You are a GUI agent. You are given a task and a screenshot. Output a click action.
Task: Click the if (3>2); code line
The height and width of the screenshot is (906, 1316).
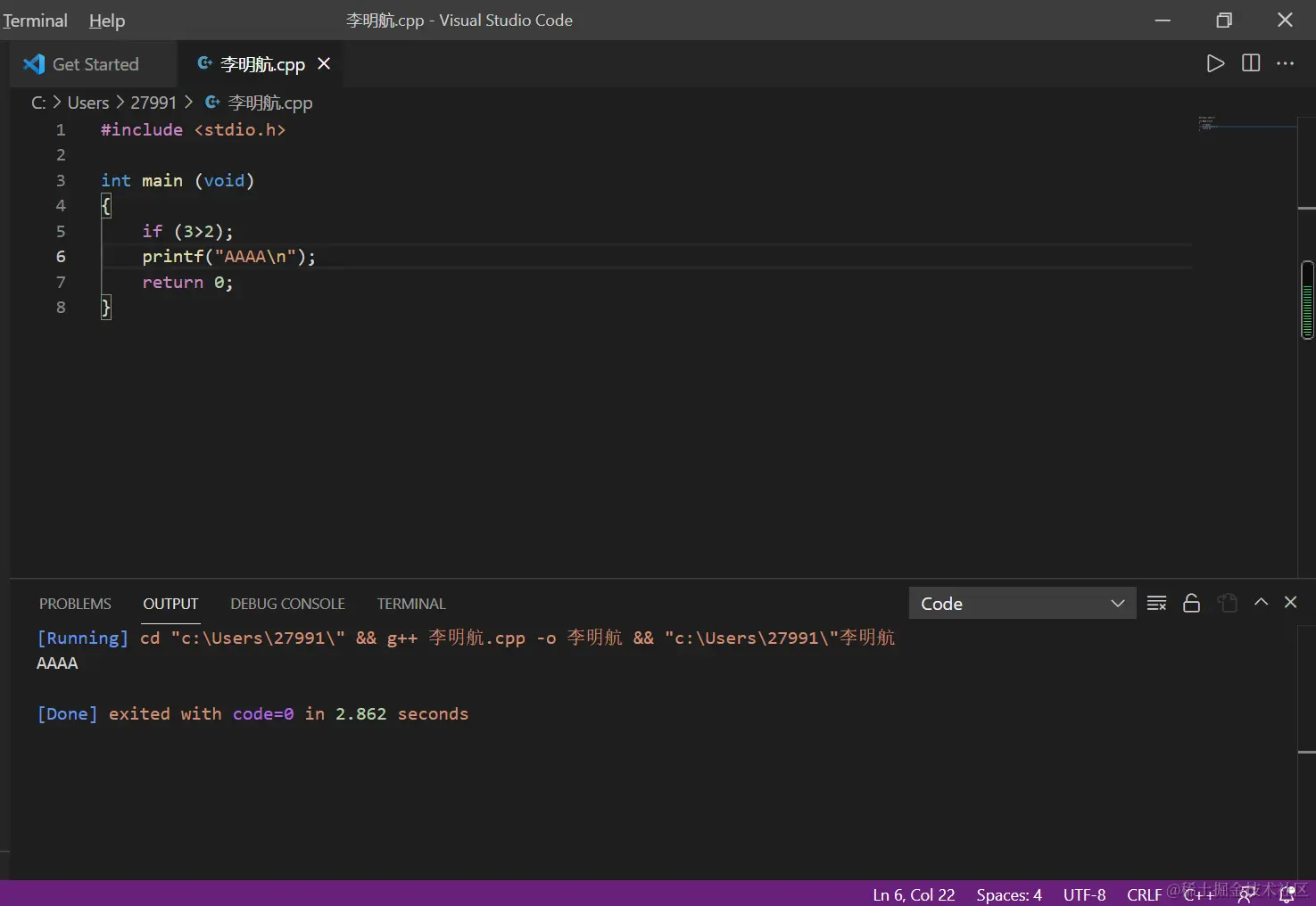[x=187, y=232]
